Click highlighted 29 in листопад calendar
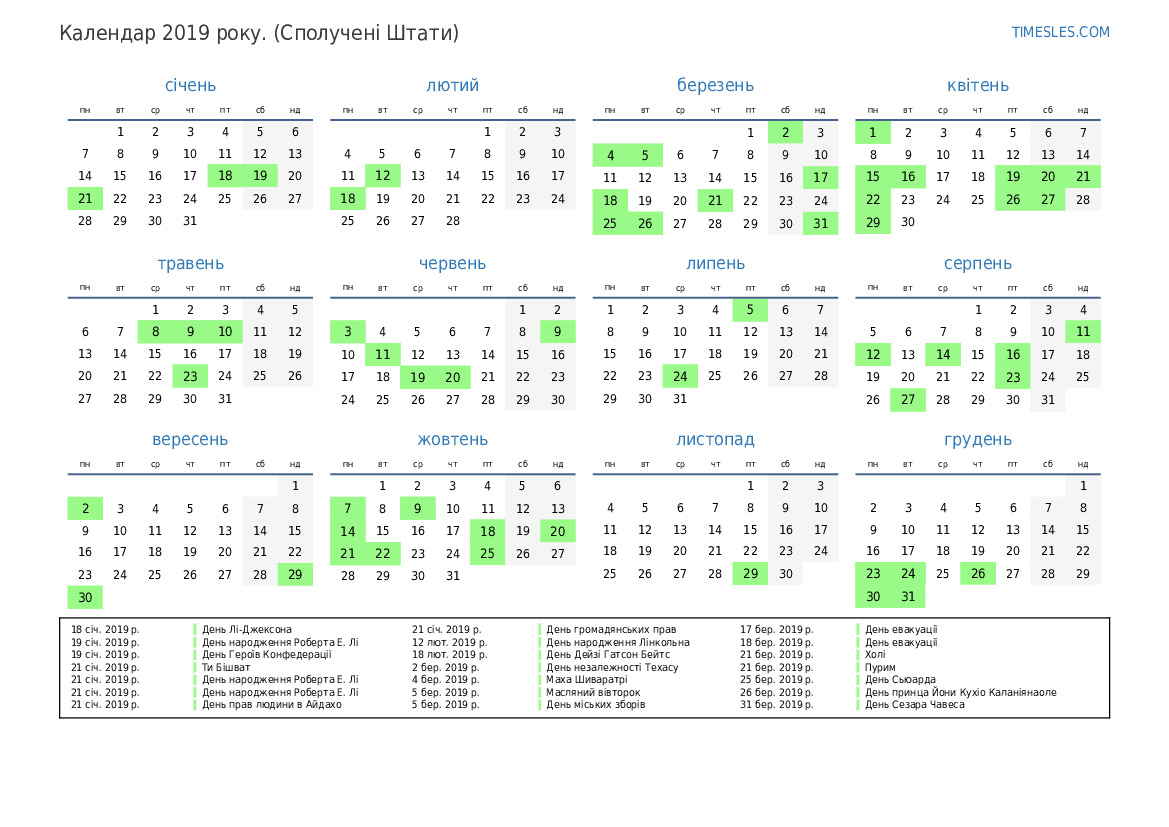1169x827 pixels. tap(750, 574)
